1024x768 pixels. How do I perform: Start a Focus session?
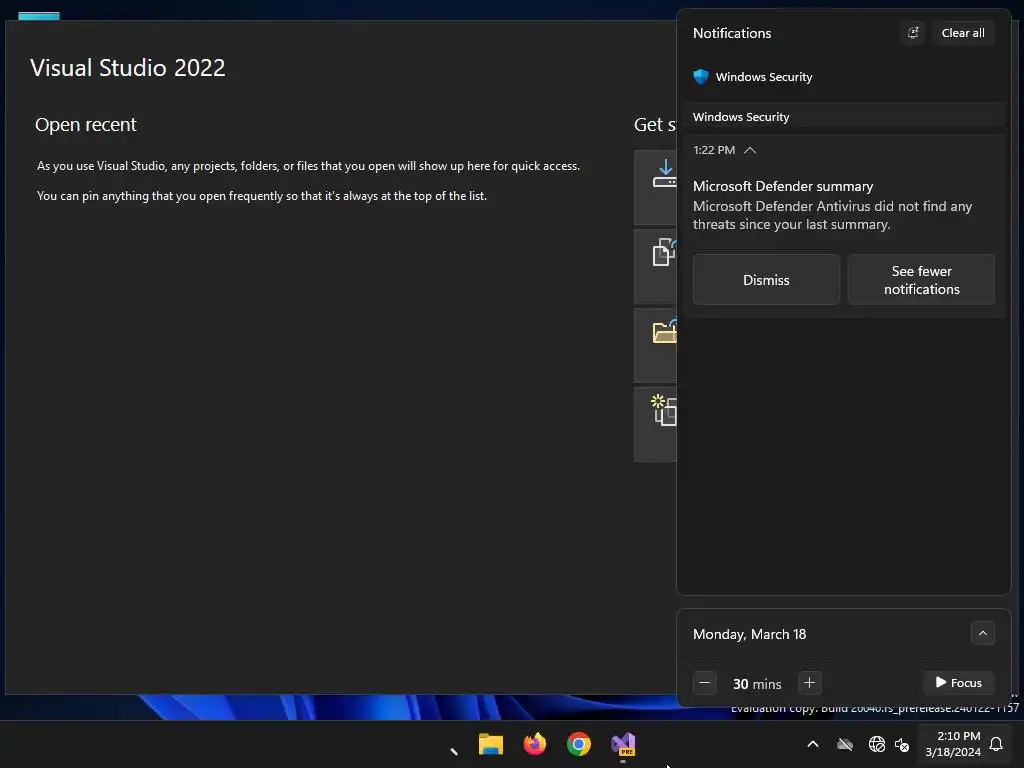pyautogui.click(x=958, y=682)
